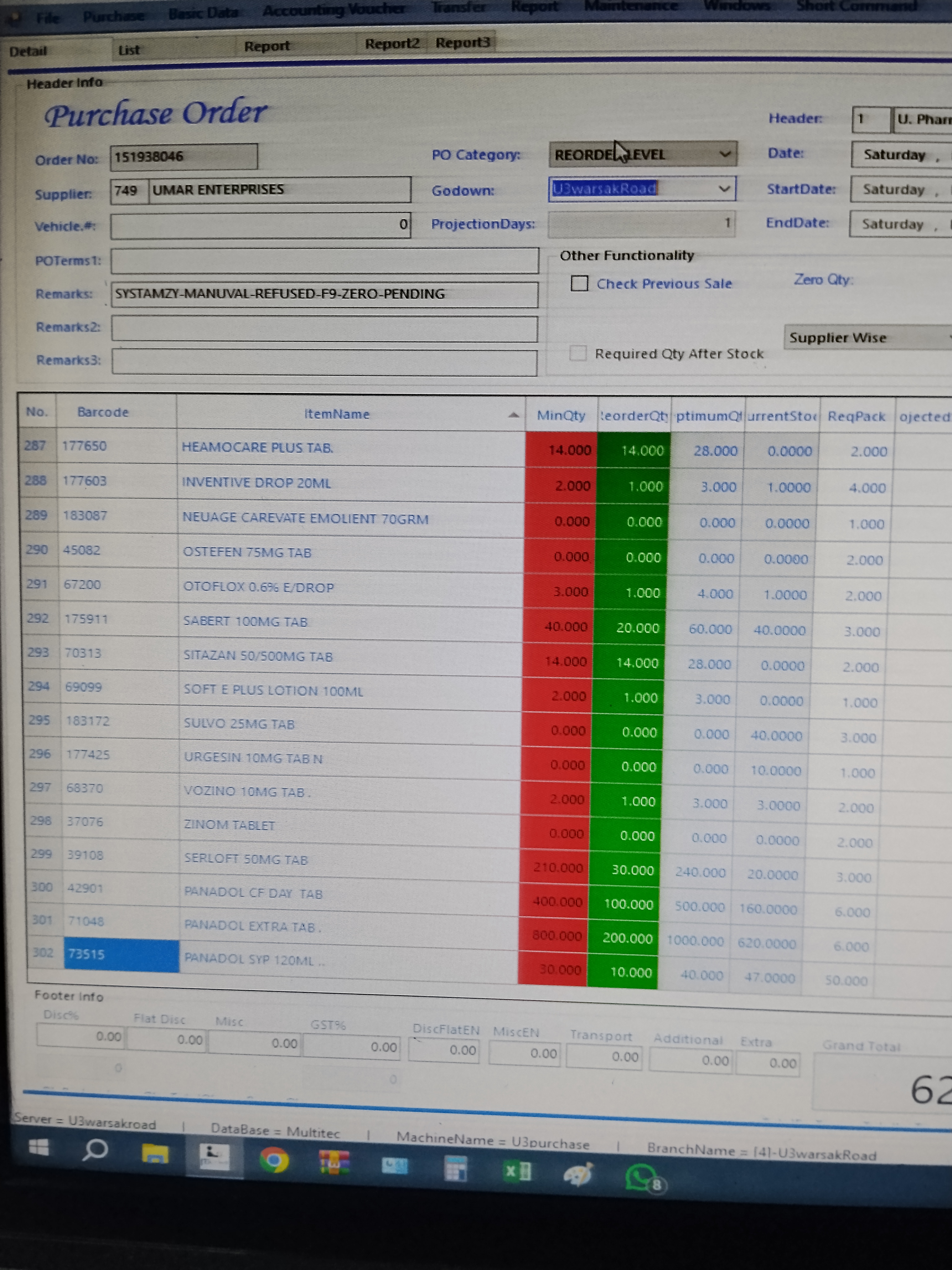This screenshot has height=1270, width=952.
Task: Sort by ItemName column header
Action: pos(337,414)
